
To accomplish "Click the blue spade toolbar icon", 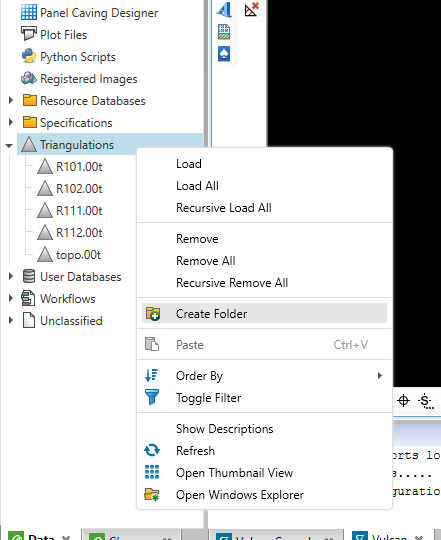I will pyautogui.click(x=224, y=54).
